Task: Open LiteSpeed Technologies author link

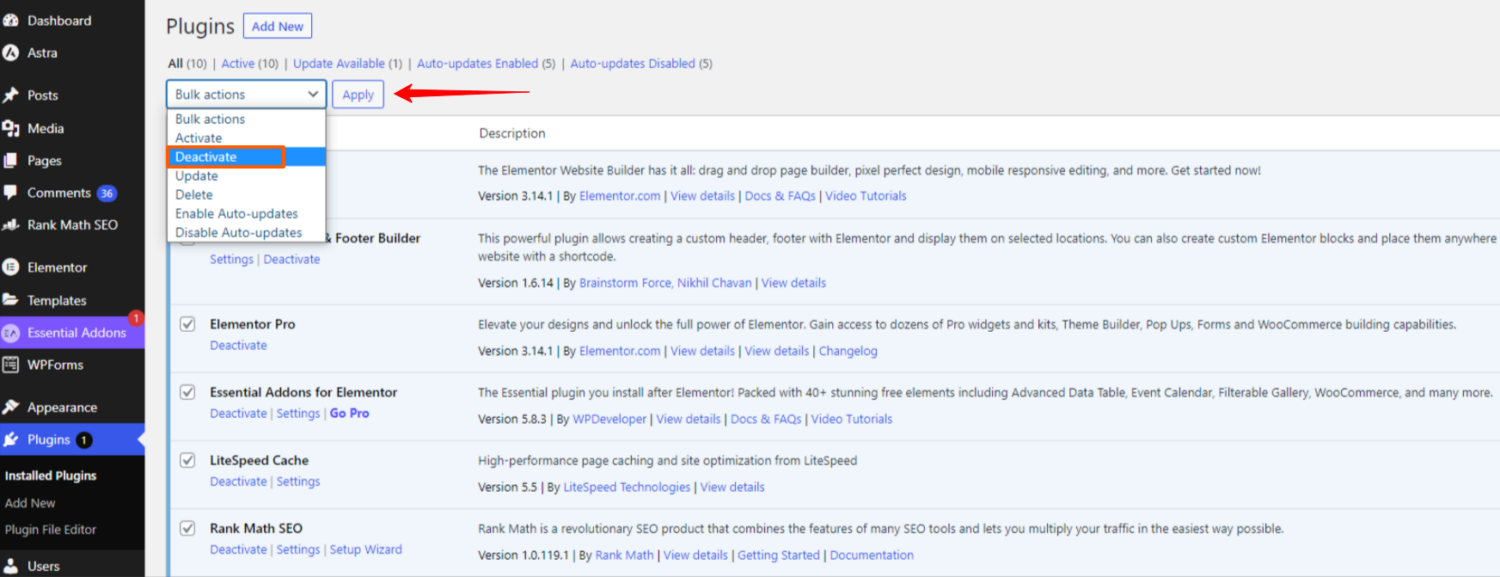Action: (x=627, y=487)
